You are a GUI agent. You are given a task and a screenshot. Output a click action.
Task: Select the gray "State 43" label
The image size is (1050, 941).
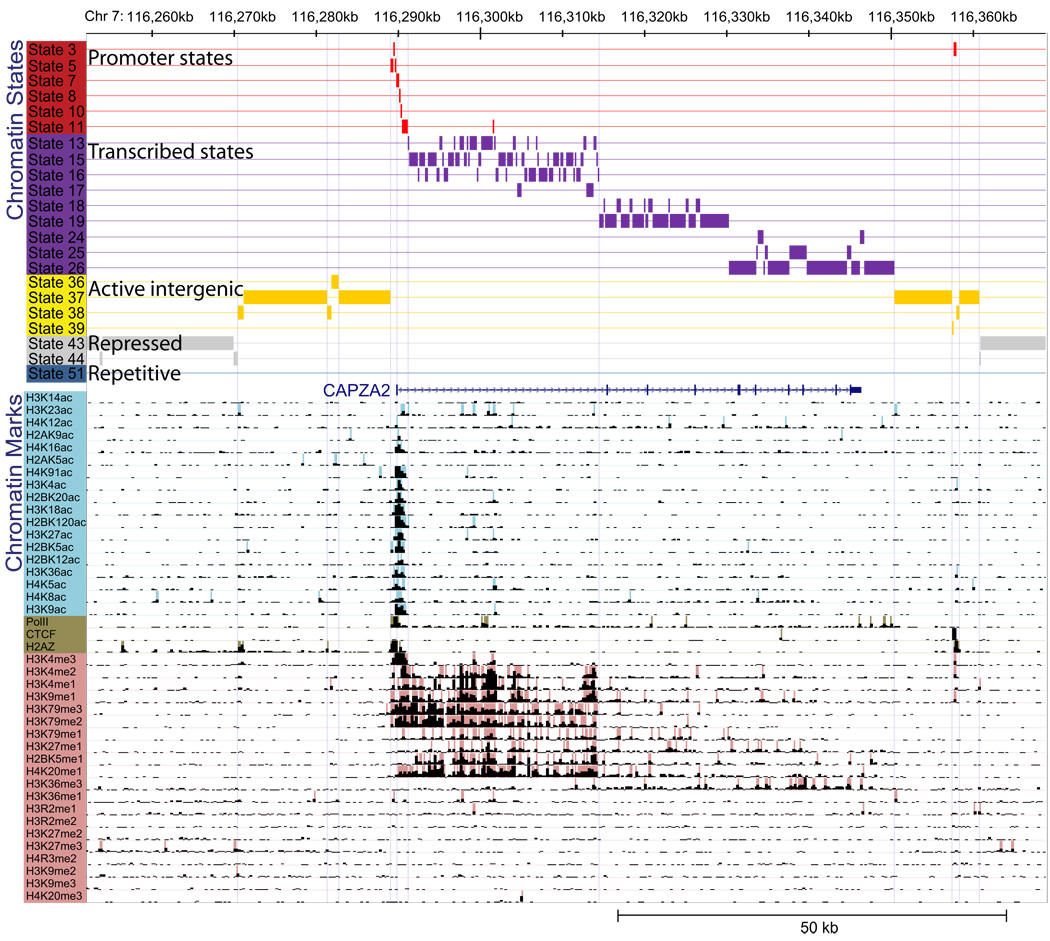[x=56, y=344]
